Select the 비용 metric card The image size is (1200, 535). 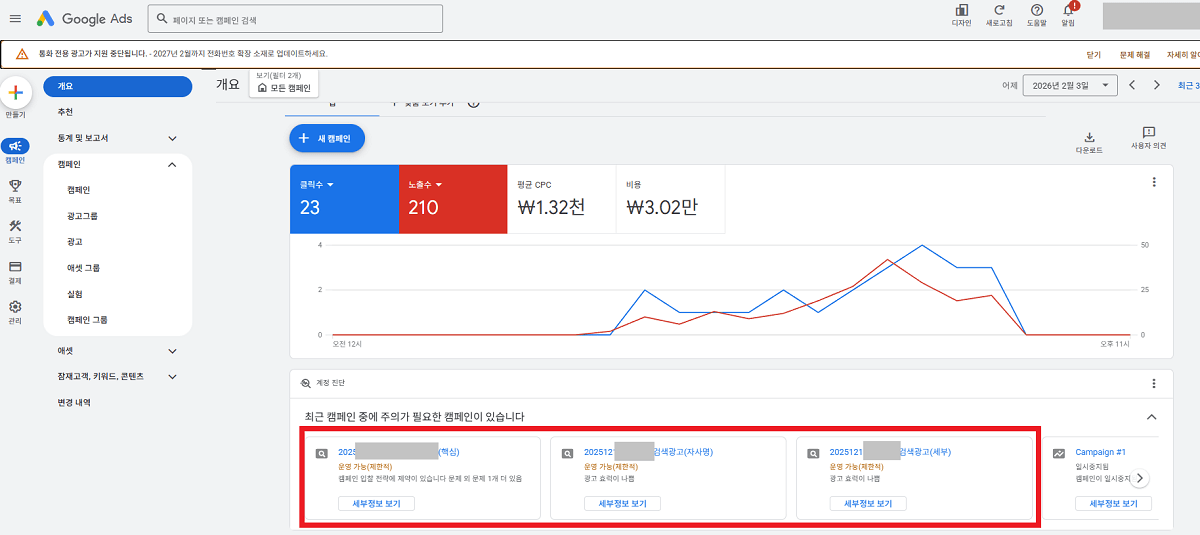tap(671, 200)
